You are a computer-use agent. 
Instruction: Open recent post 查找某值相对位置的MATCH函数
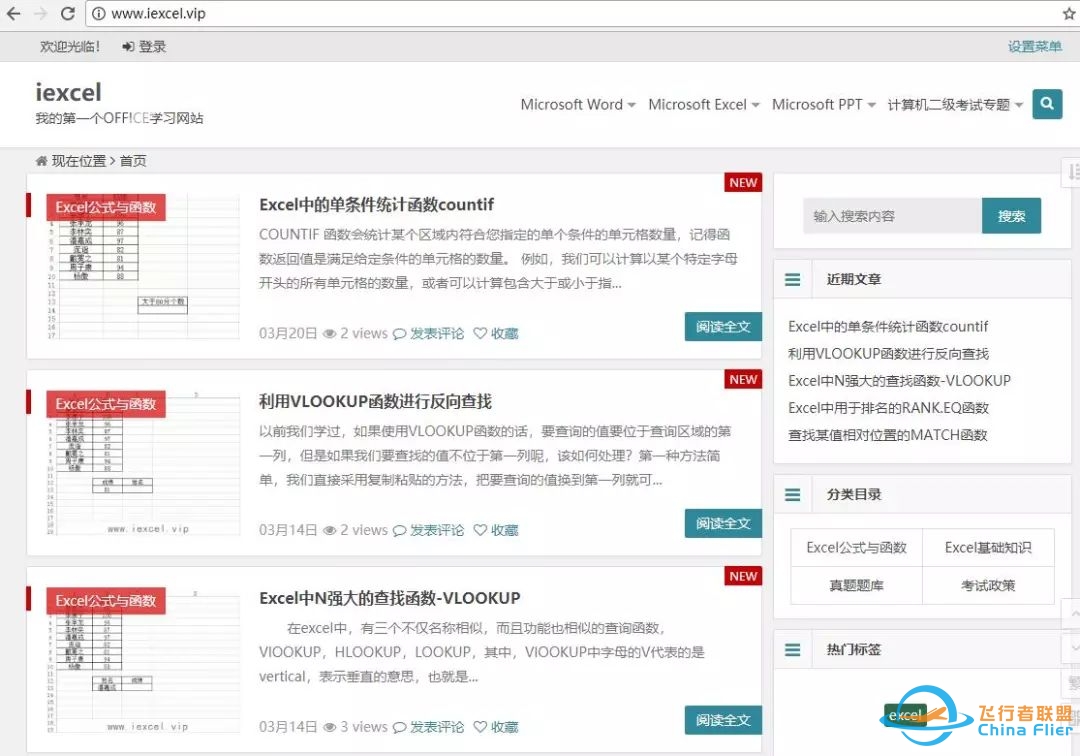[888, 435]
